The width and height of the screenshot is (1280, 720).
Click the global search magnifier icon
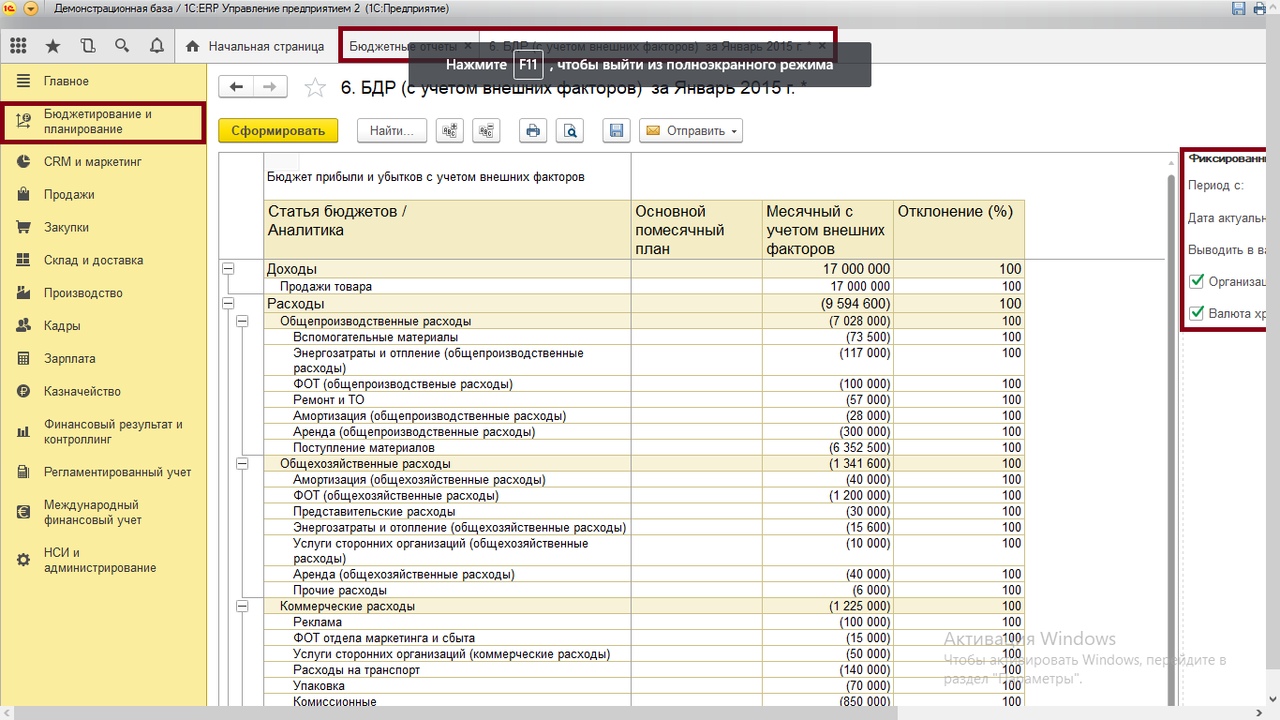tap(122, 46)
